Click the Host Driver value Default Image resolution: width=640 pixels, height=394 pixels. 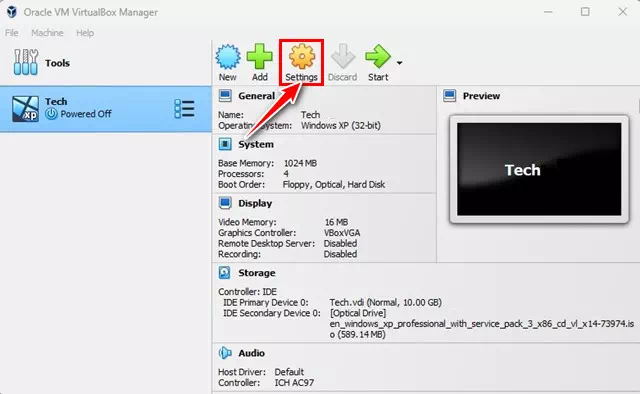[x=289, y=372]
